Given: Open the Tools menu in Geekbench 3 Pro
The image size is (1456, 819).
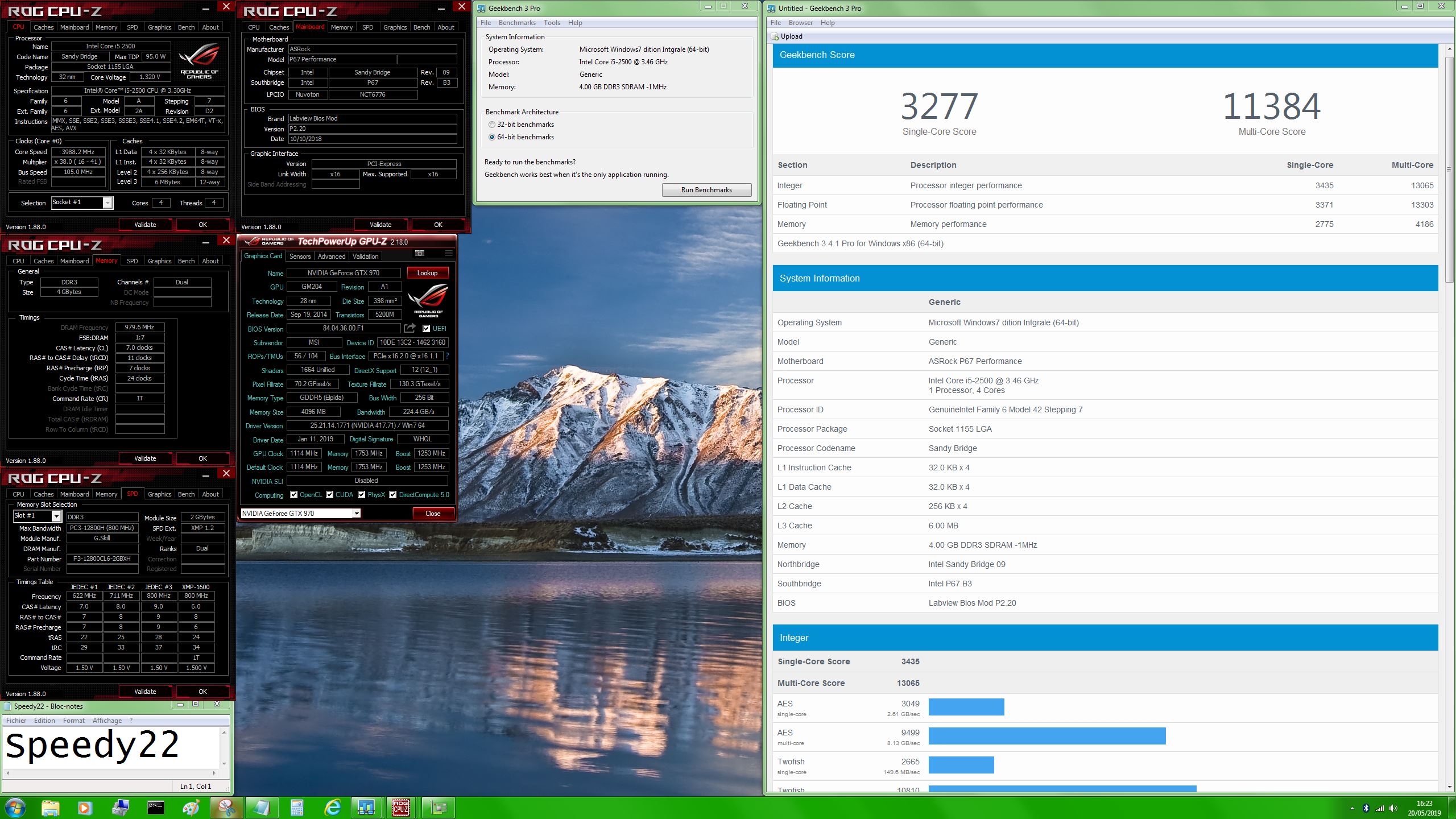Looking at the screenshot, I should coord(552,23).
